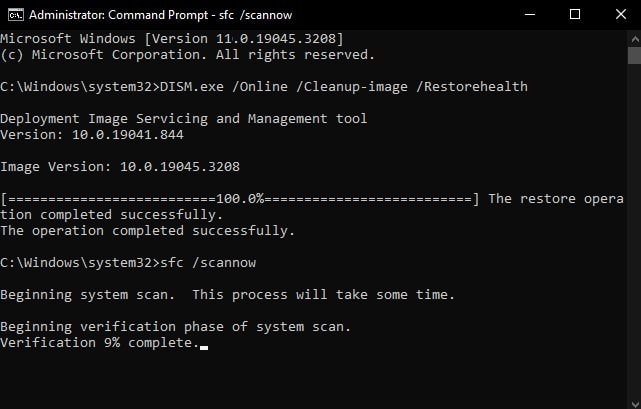The width and height of the screenshot is (641, 409).
Task: Click the blinking text cursor
Action: pyautogui.click(x=204, y=346)
